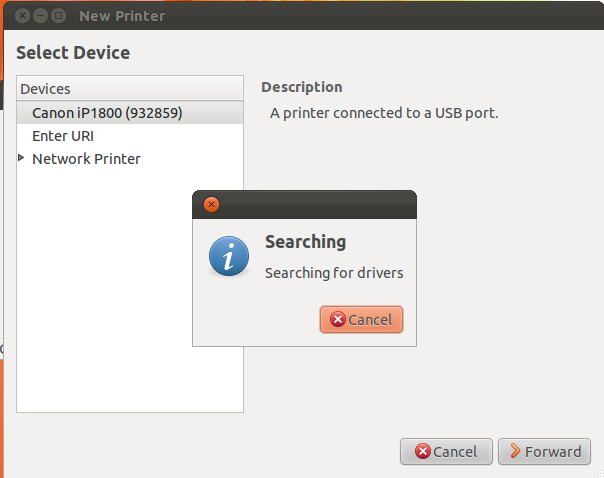Select Canon iP1800 (932859) device
604x478 pixels.
click(107, 113)
